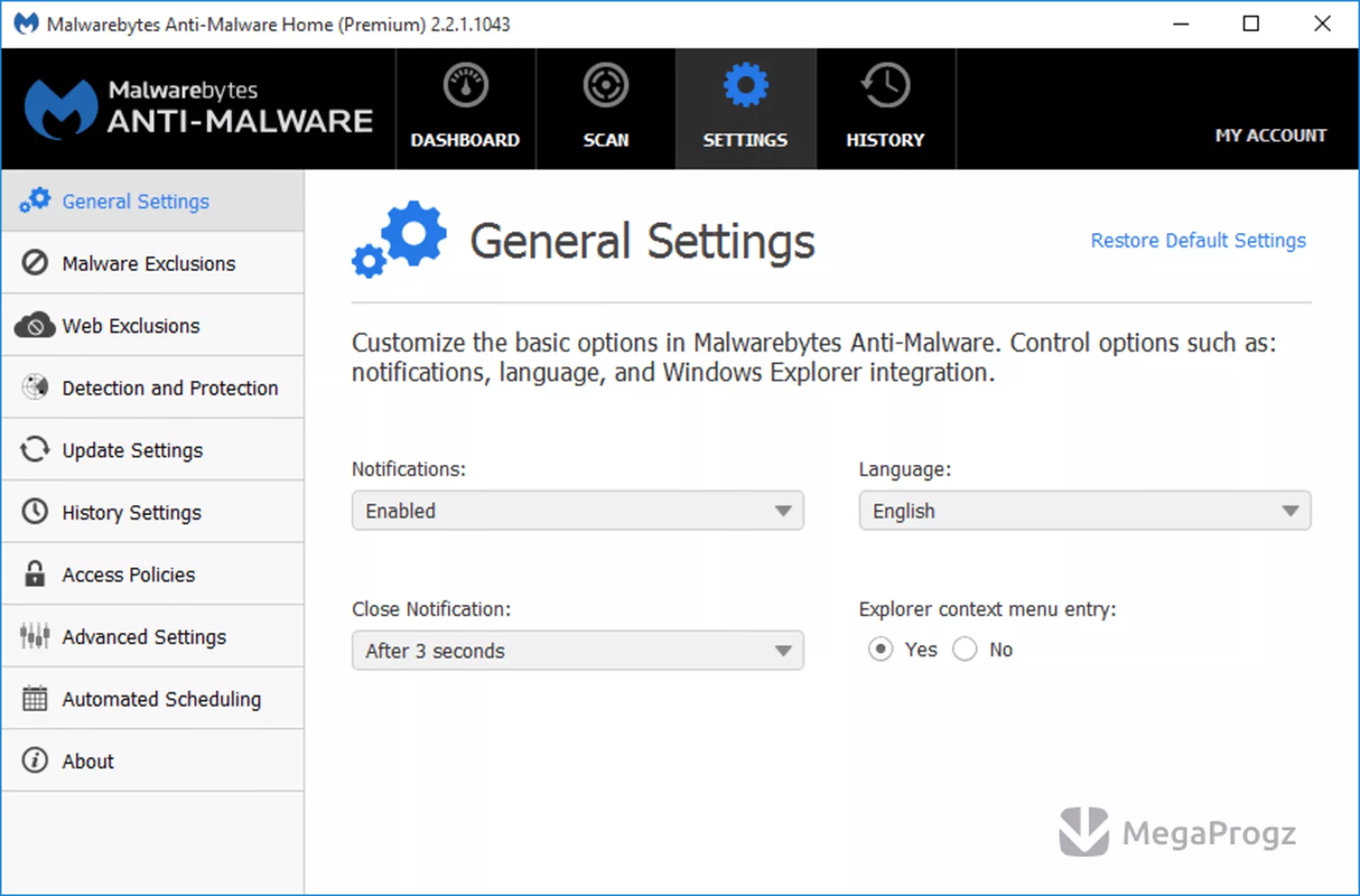Open Detection and Protection settings page

(153, 387)
